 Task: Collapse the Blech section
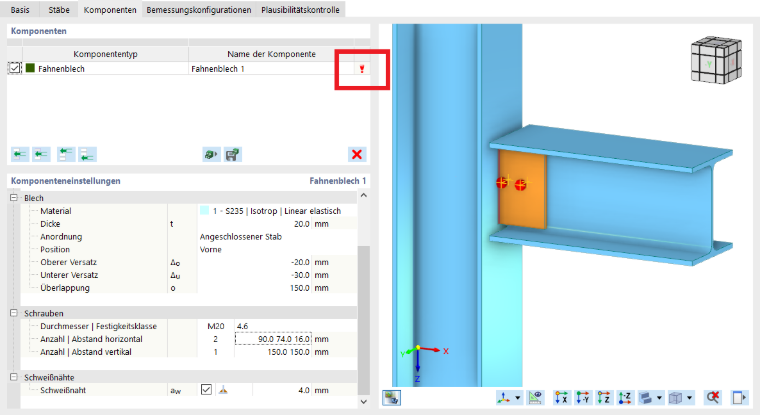pyautogui.click(x=14, y=198)
